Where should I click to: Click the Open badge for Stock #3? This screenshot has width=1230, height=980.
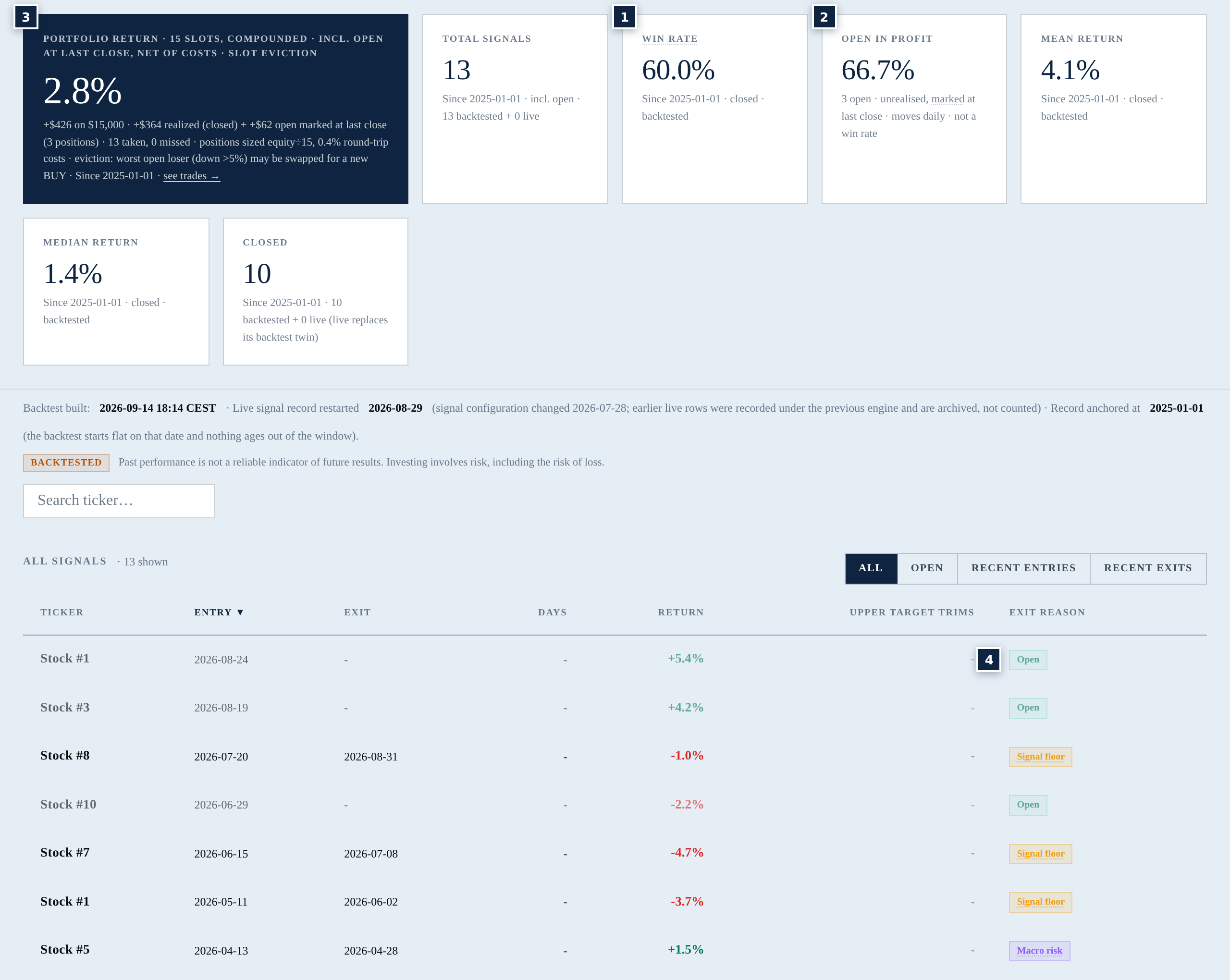pyautogui.click(x=1027, y=708)
